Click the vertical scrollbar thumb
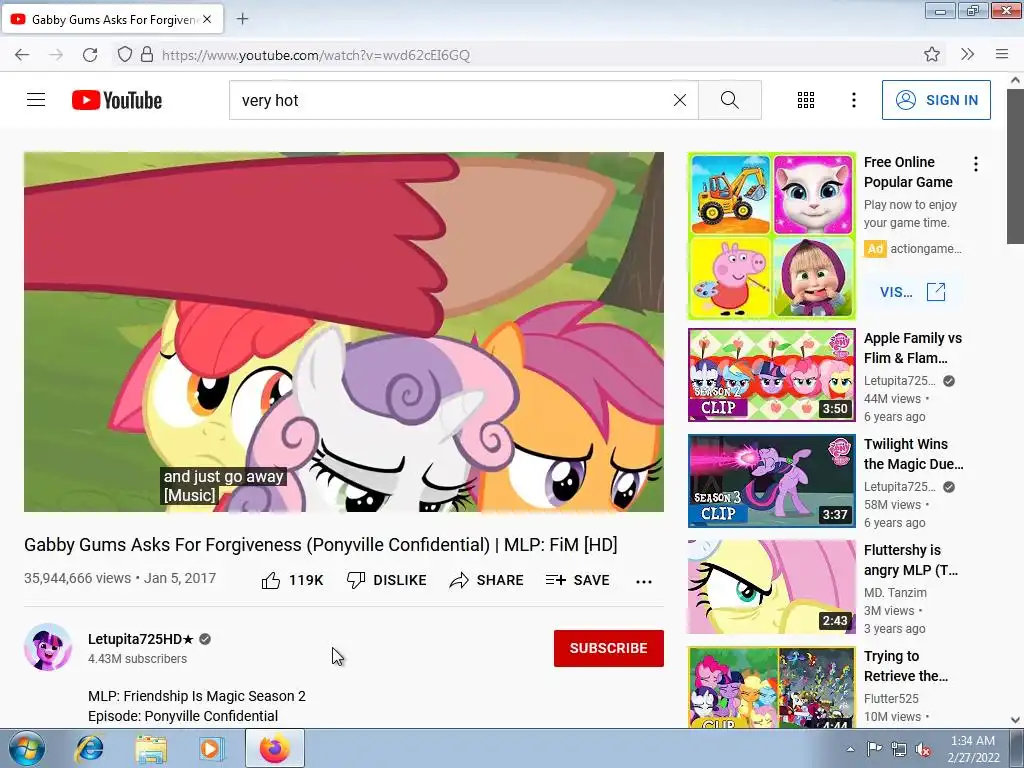The image size is (1024, 768). (1015, 166)
